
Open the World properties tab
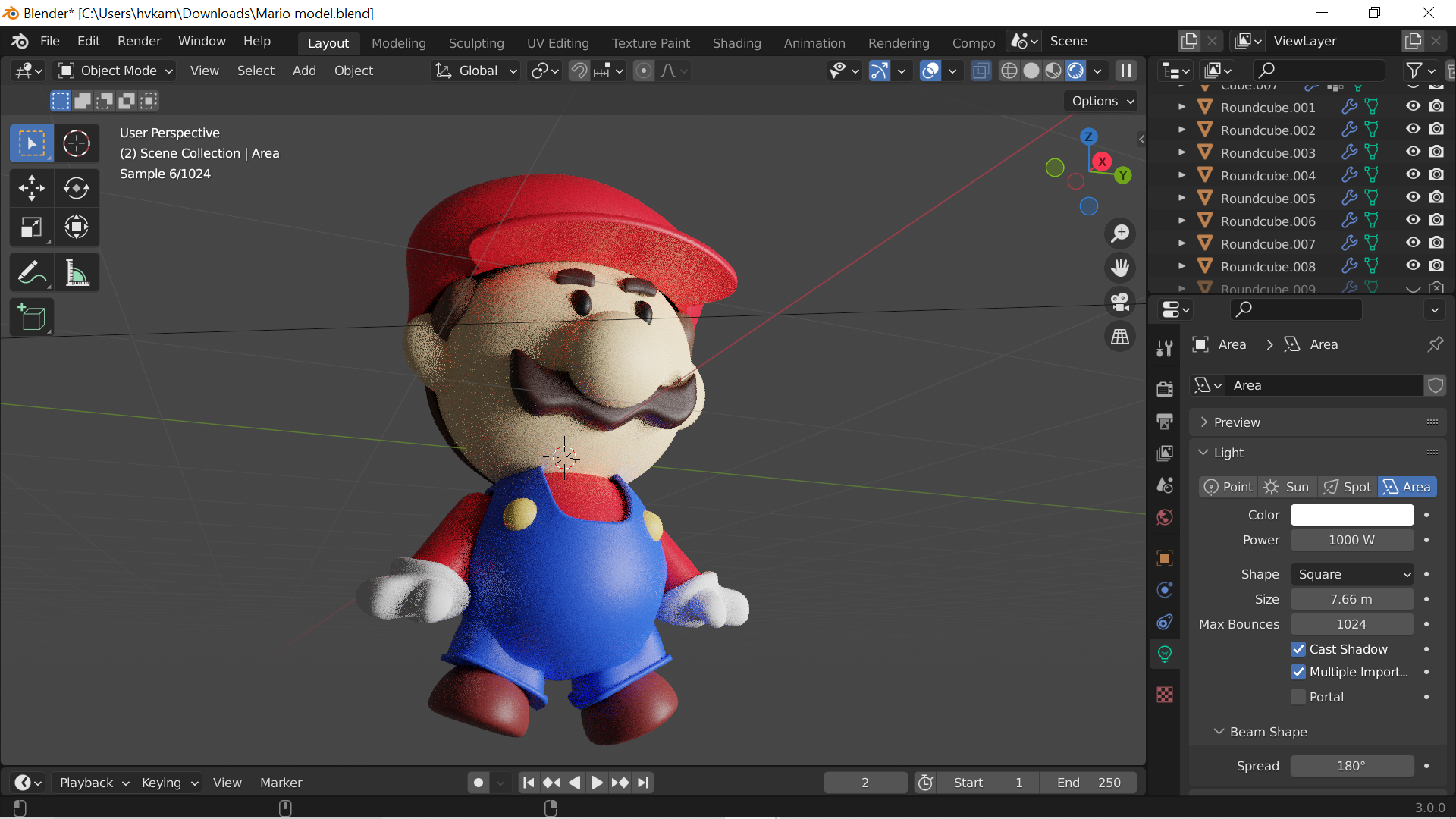(1165, 517)
